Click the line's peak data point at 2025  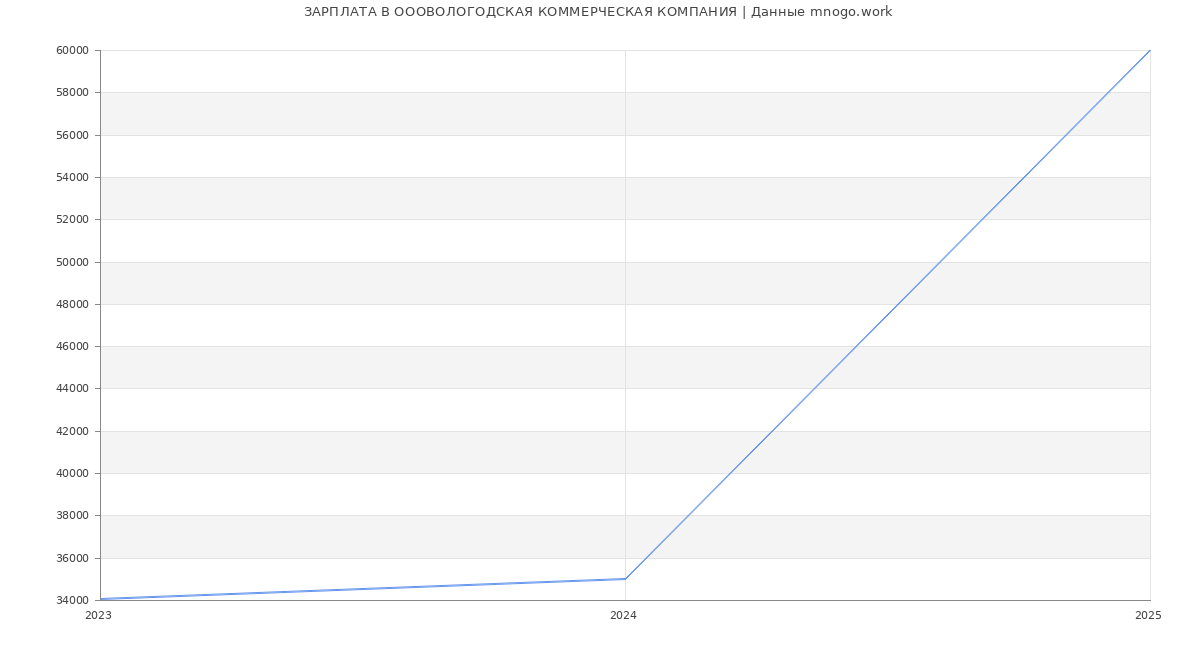click(1150, 50)
